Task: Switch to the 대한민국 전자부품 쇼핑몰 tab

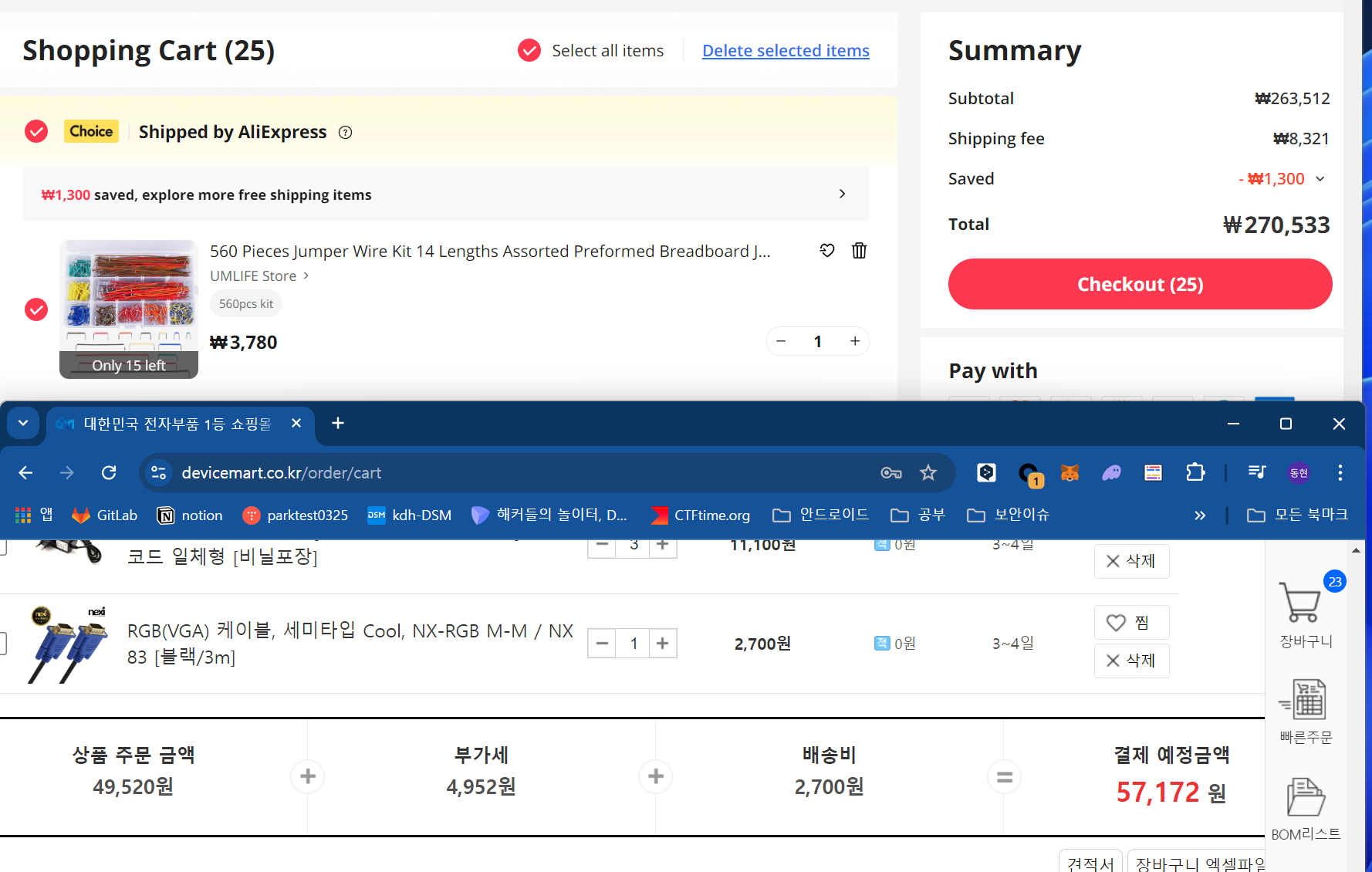Action: tap(177, 424)
